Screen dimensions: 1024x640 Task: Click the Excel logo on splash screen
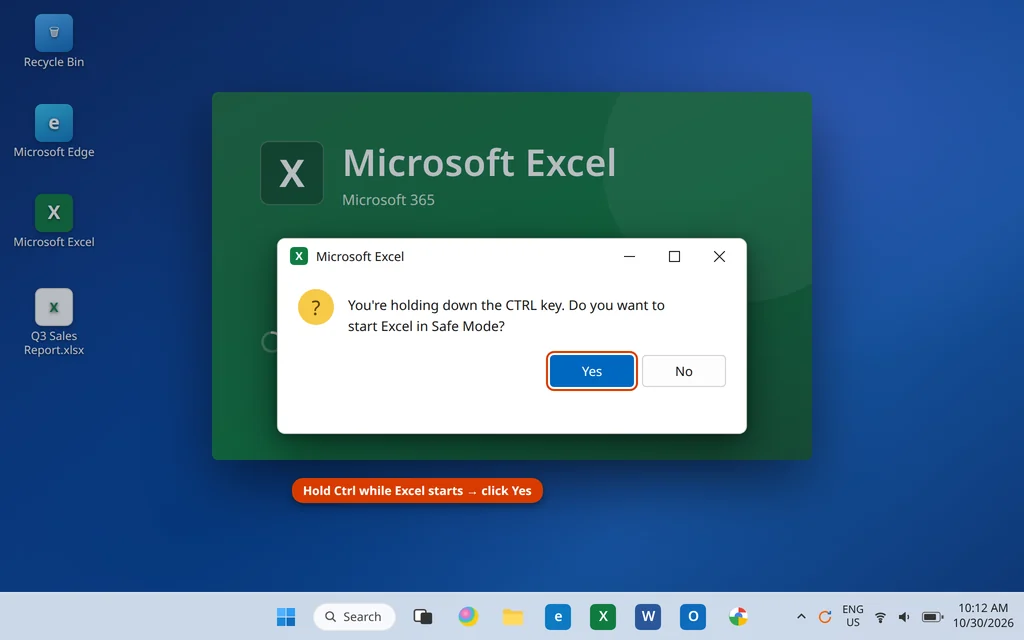[x=292, y=173]
